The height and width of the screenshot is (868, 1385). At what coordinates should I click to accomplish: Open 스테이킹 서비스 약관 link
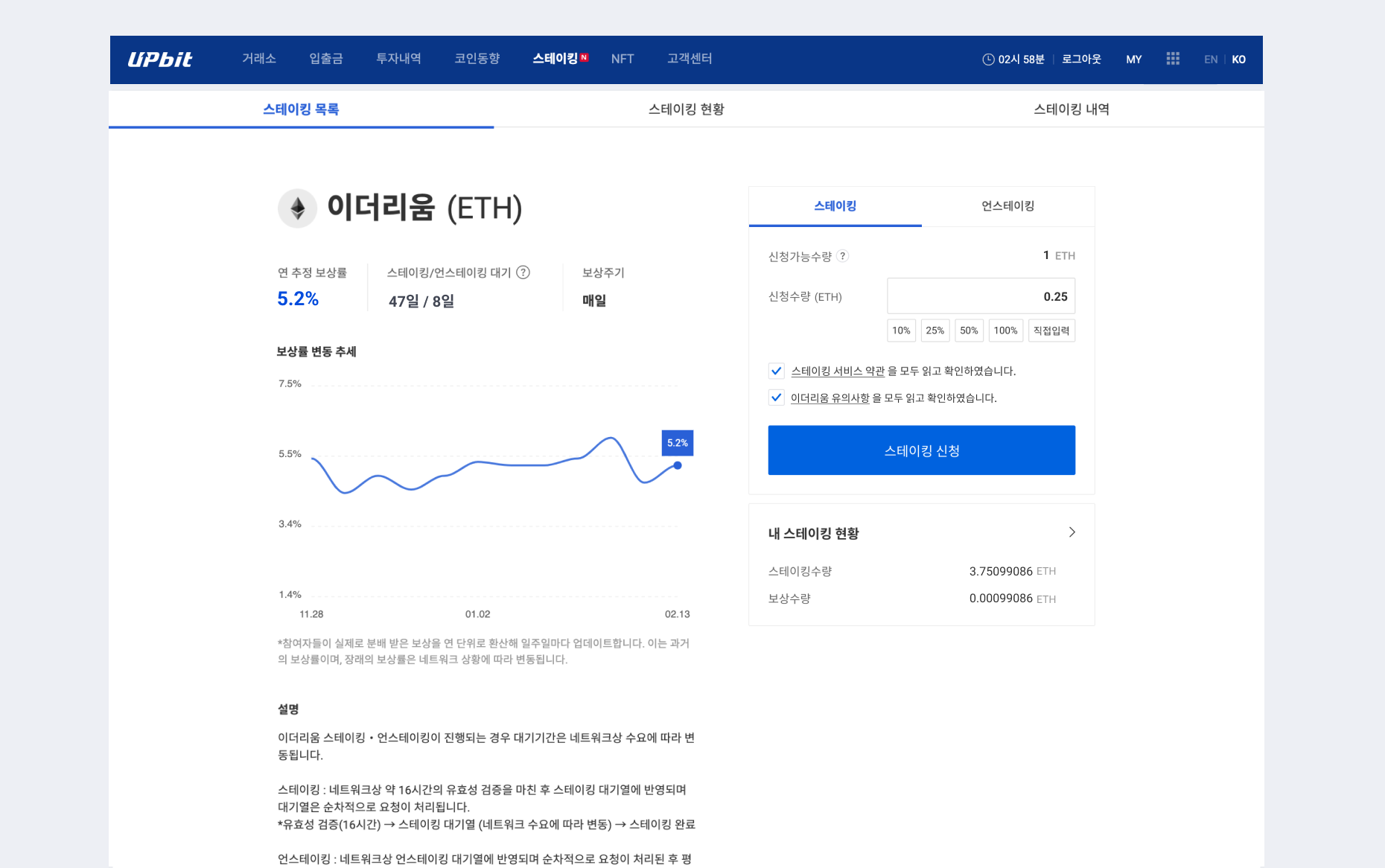click(x=838, y=371)
